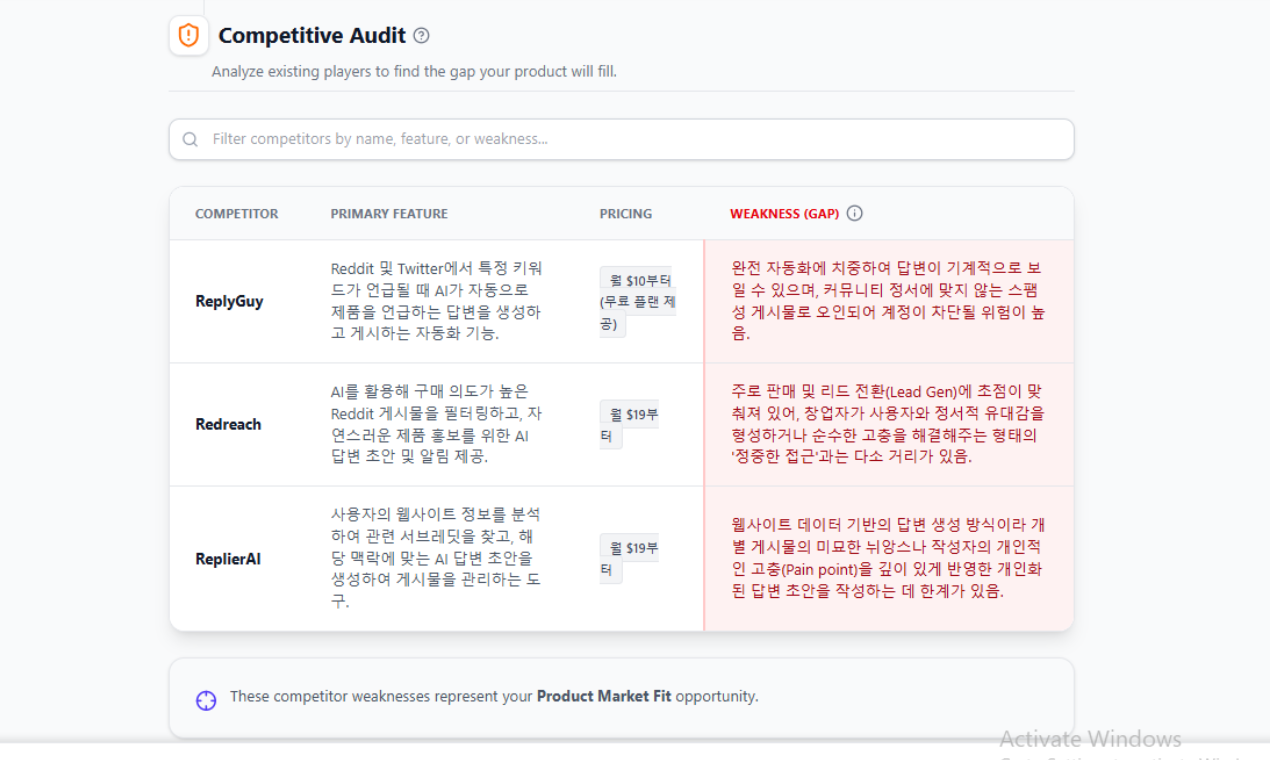Open the help tooltip beside Competitive Audit

422,35
